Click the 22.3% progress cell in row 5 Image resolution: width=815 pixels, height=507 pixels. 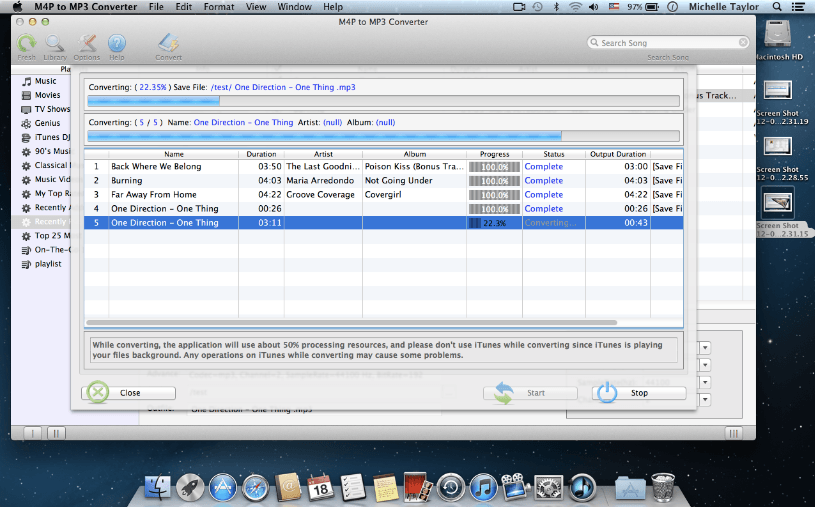click(494, 223)
